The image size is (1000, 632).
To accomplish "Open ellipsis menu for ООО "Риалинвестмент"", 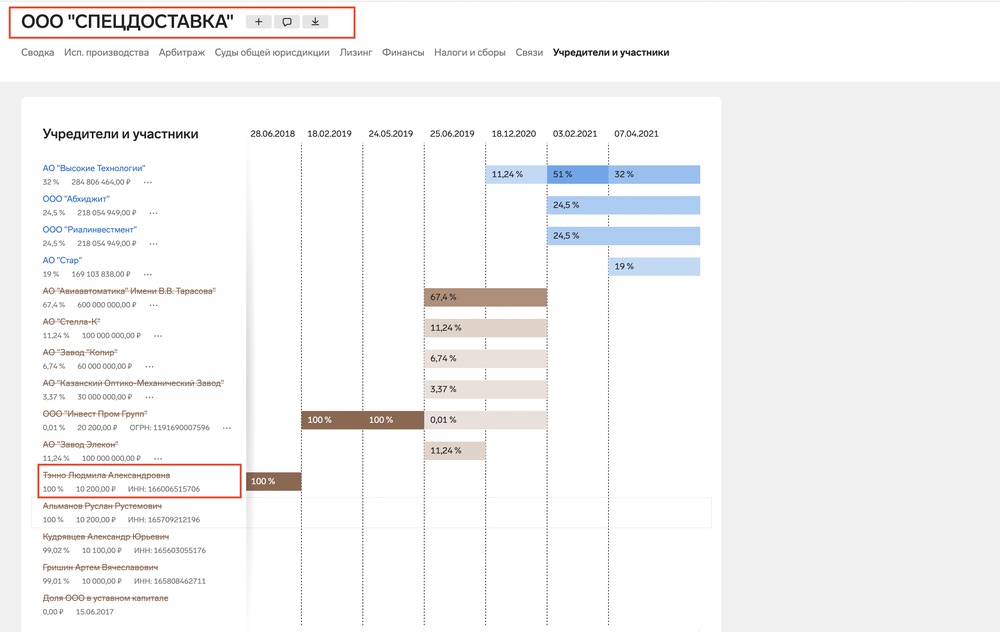I will point(153,243).
